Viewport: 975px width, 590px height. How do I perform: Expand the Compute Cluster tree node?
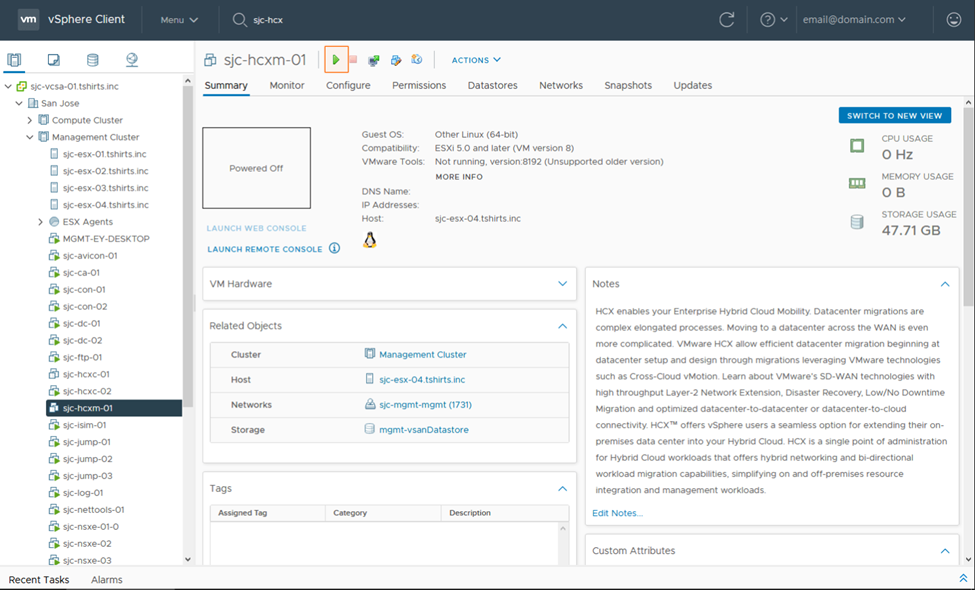coord(30,120)
